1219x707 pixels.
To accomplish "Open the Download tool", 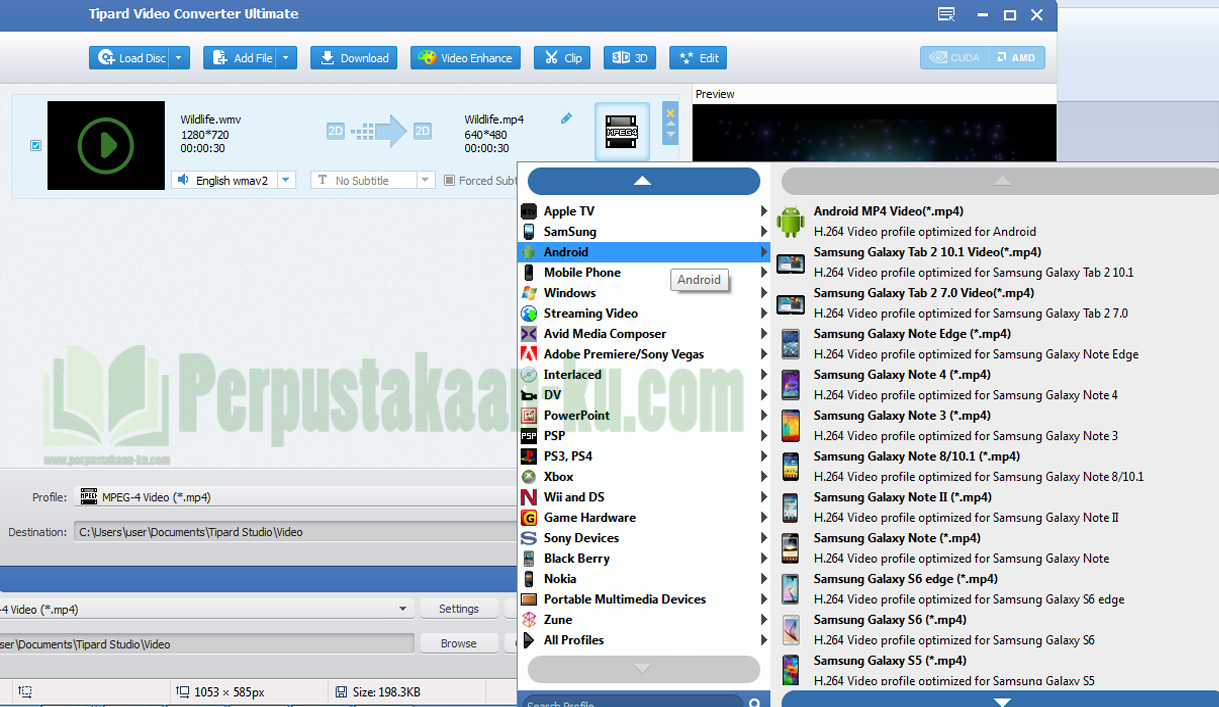I will [x=354, y=58].
